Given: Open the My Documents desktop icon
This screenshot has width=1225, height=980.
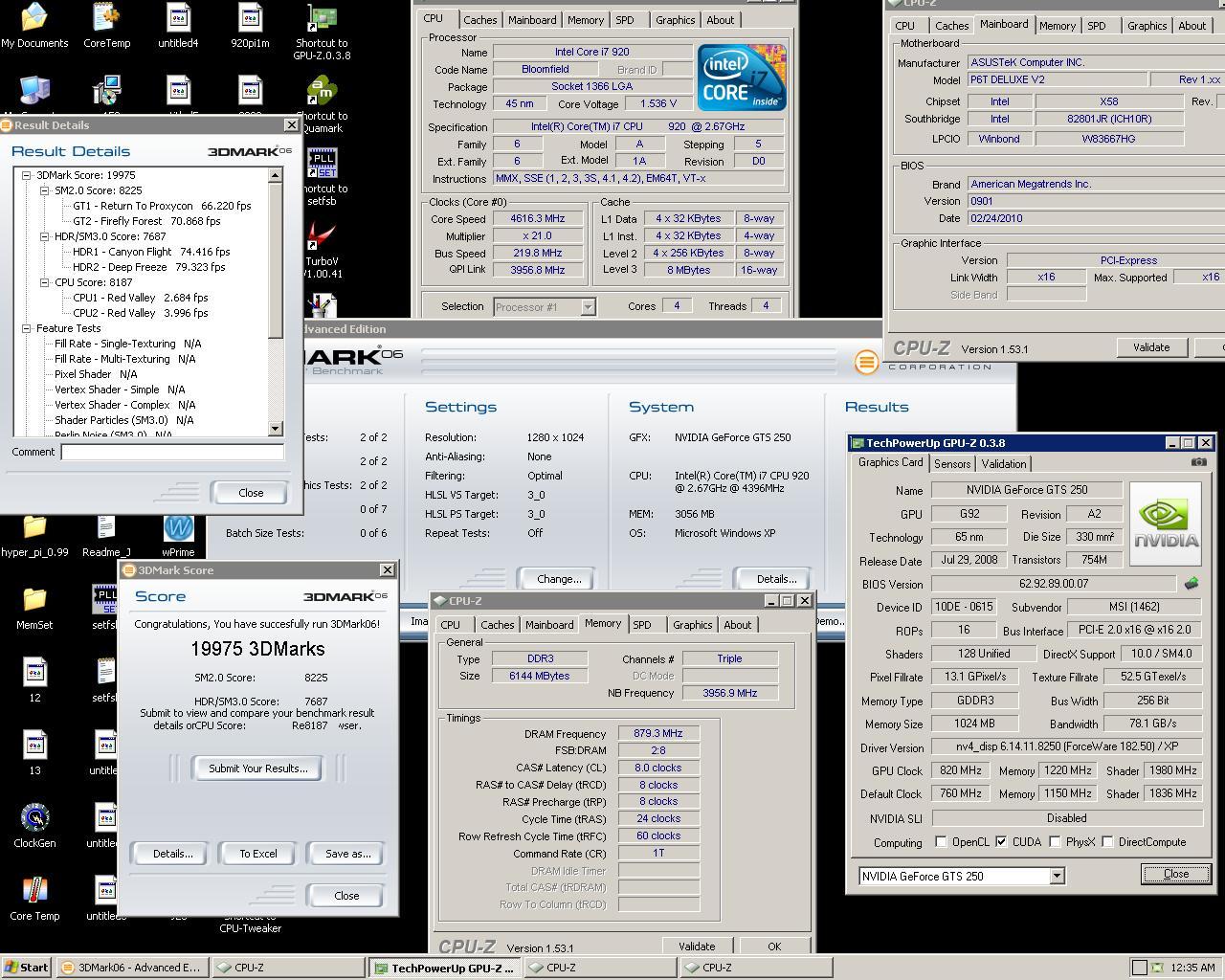Looking at the screenshot, I should pos(34,25).
